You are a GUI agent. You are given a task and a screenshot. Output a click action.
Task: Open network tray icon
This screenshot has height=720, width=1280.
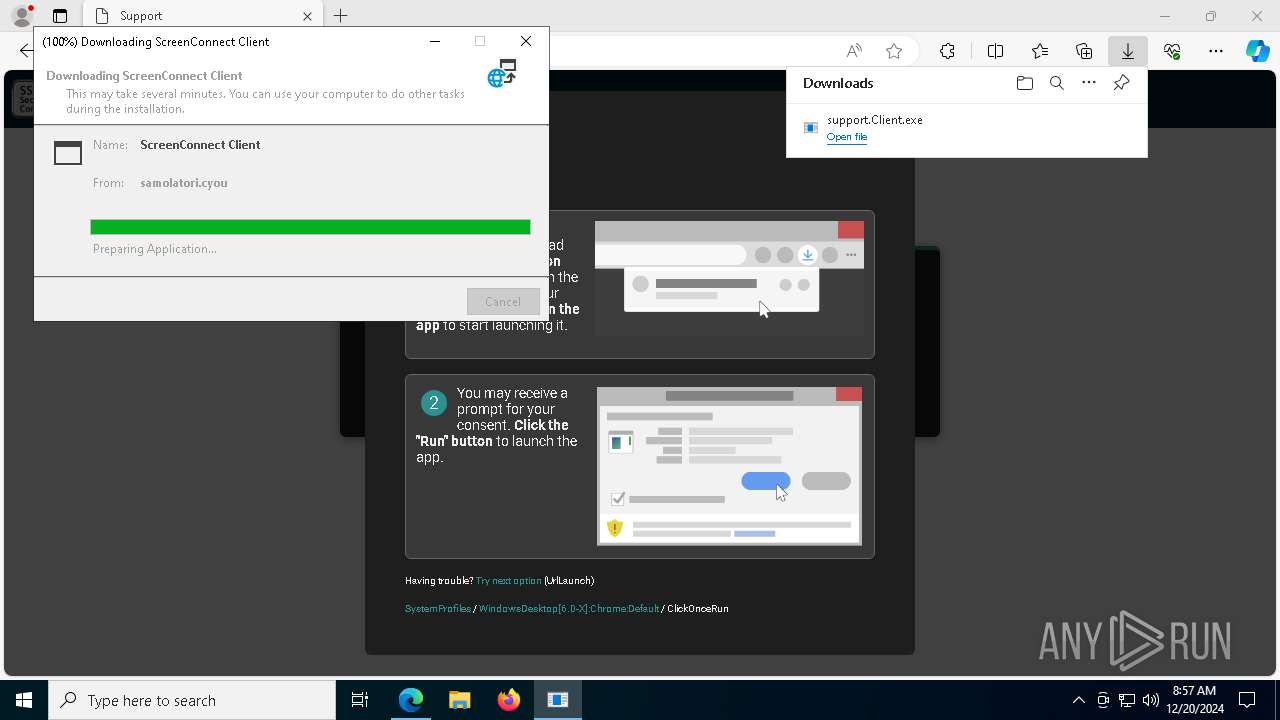[x=1127, y=700]
